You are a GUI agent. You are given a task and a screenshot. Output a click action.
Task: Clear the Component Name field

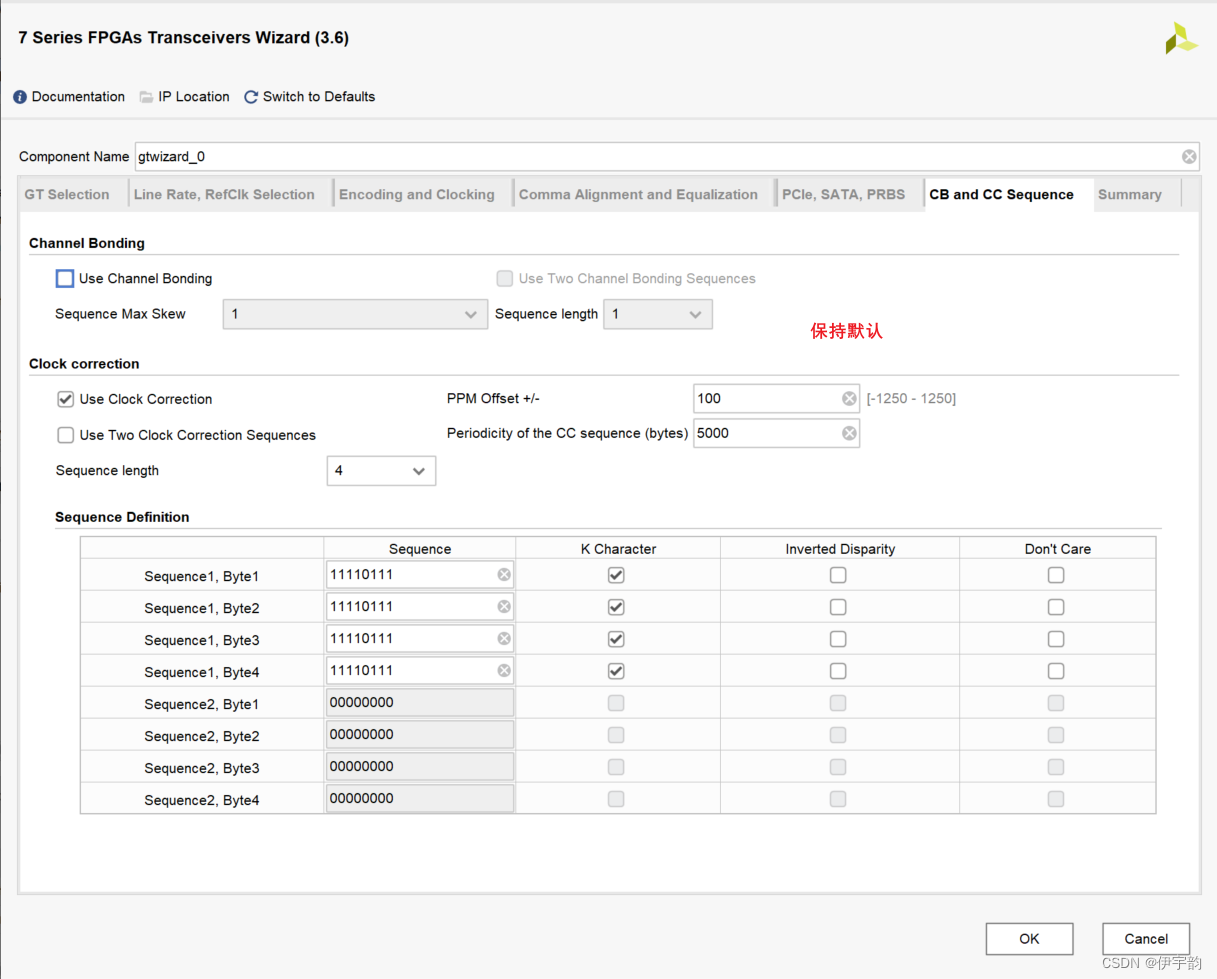1189,157
